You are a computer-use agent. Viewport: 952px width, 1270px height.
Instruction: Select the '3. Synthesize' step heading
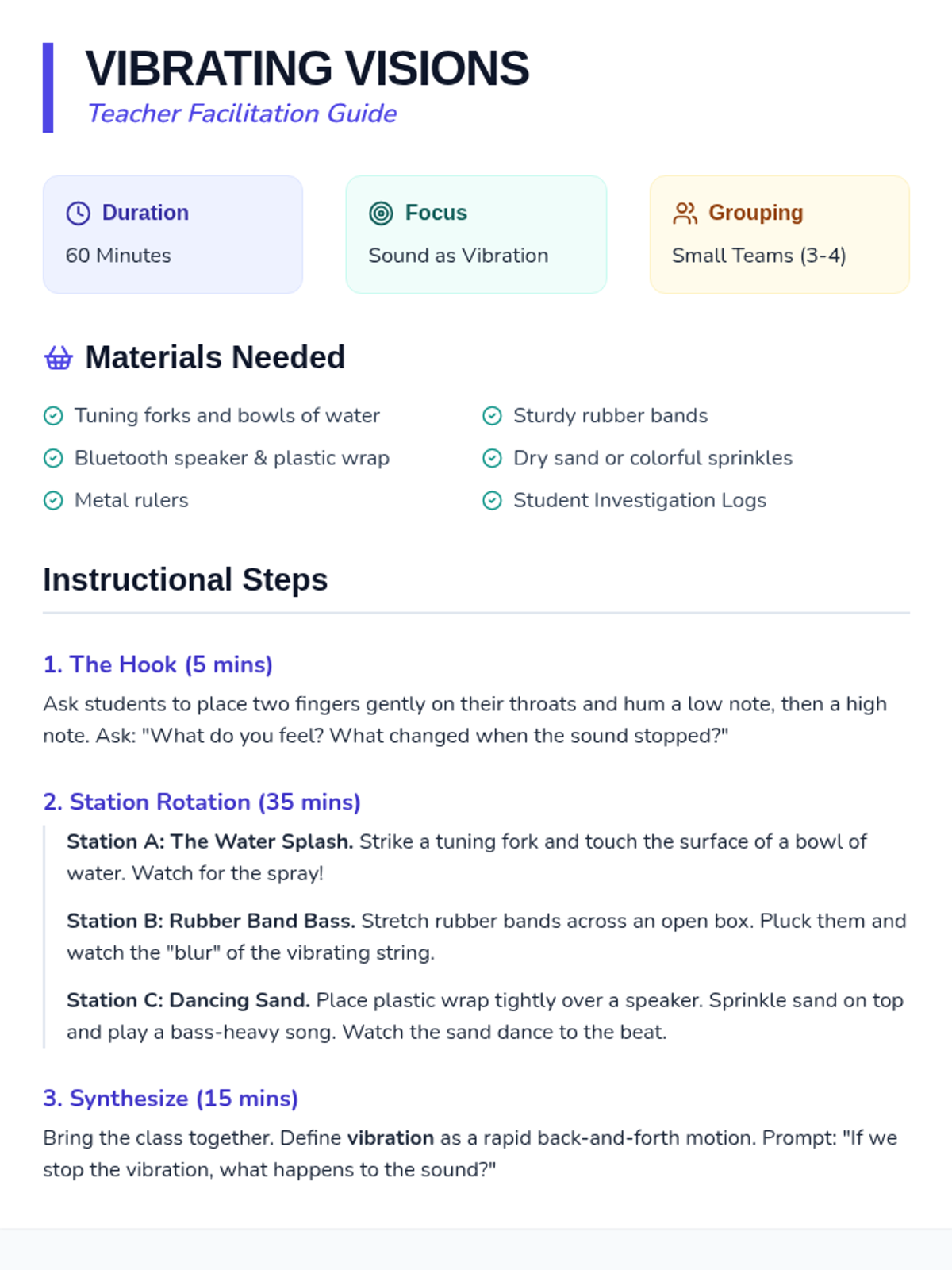click(x=171, y=1098)
